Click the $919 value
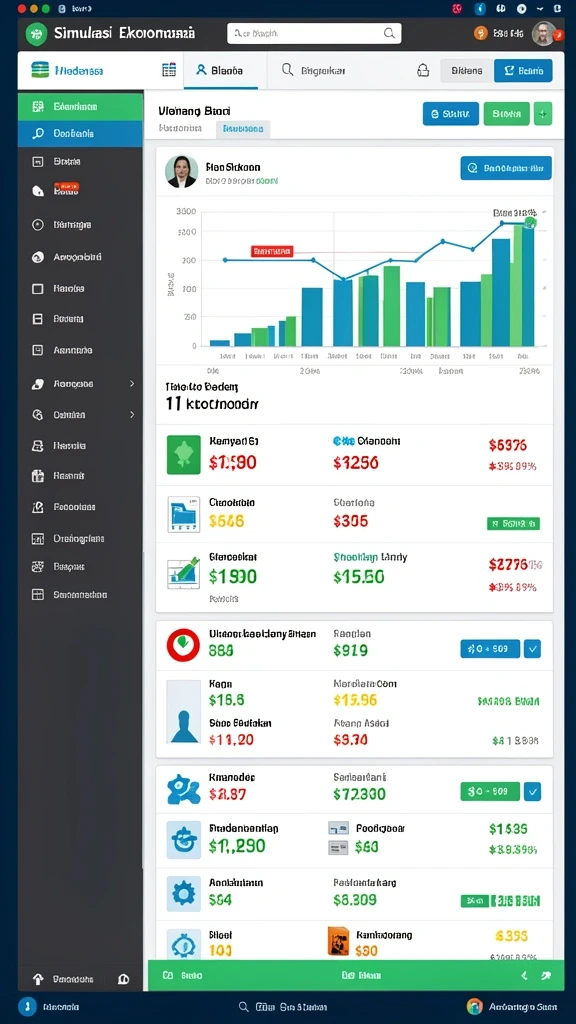 (351, 650)
